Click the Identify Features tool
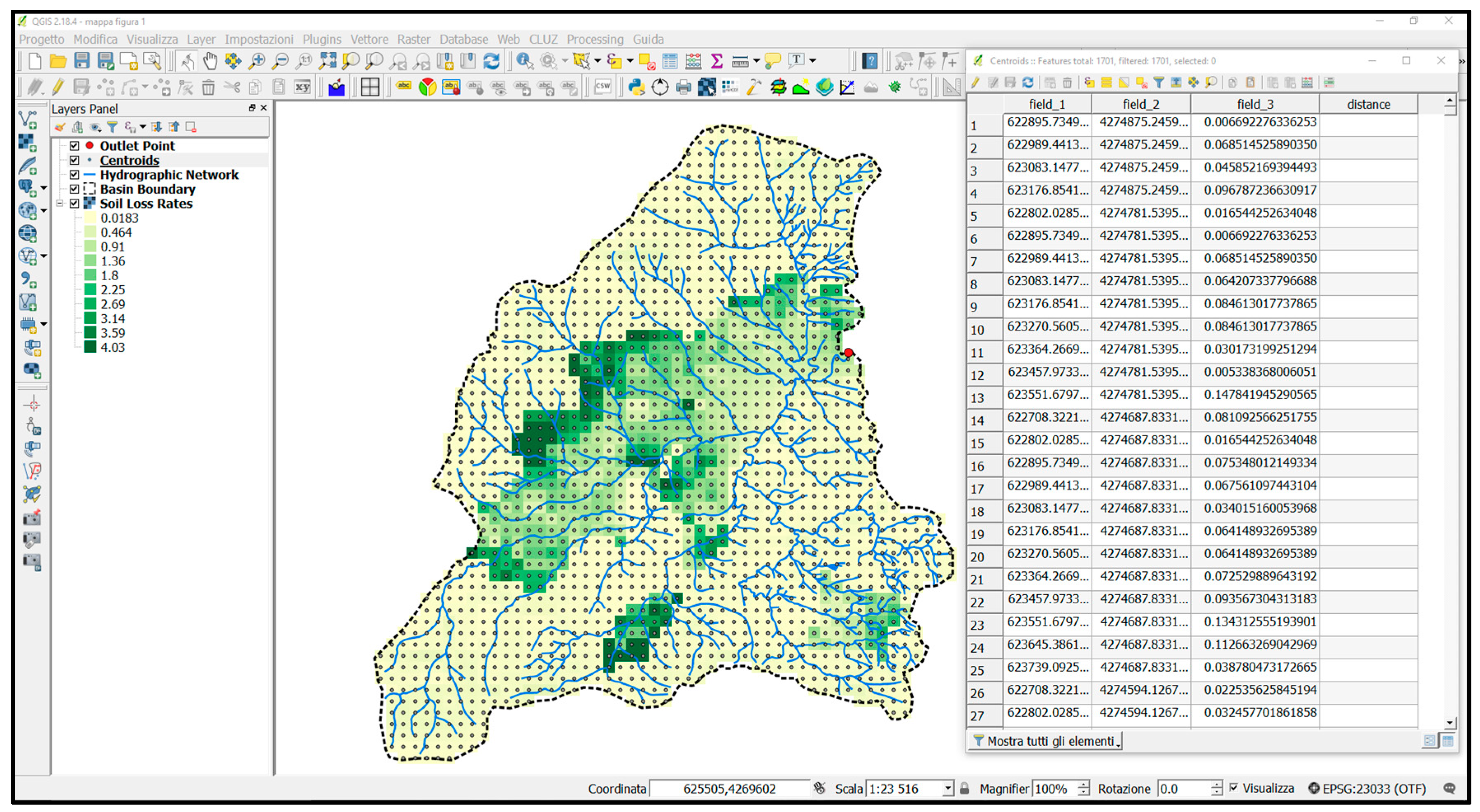The image size is (1480, 812). click(524, 60)
